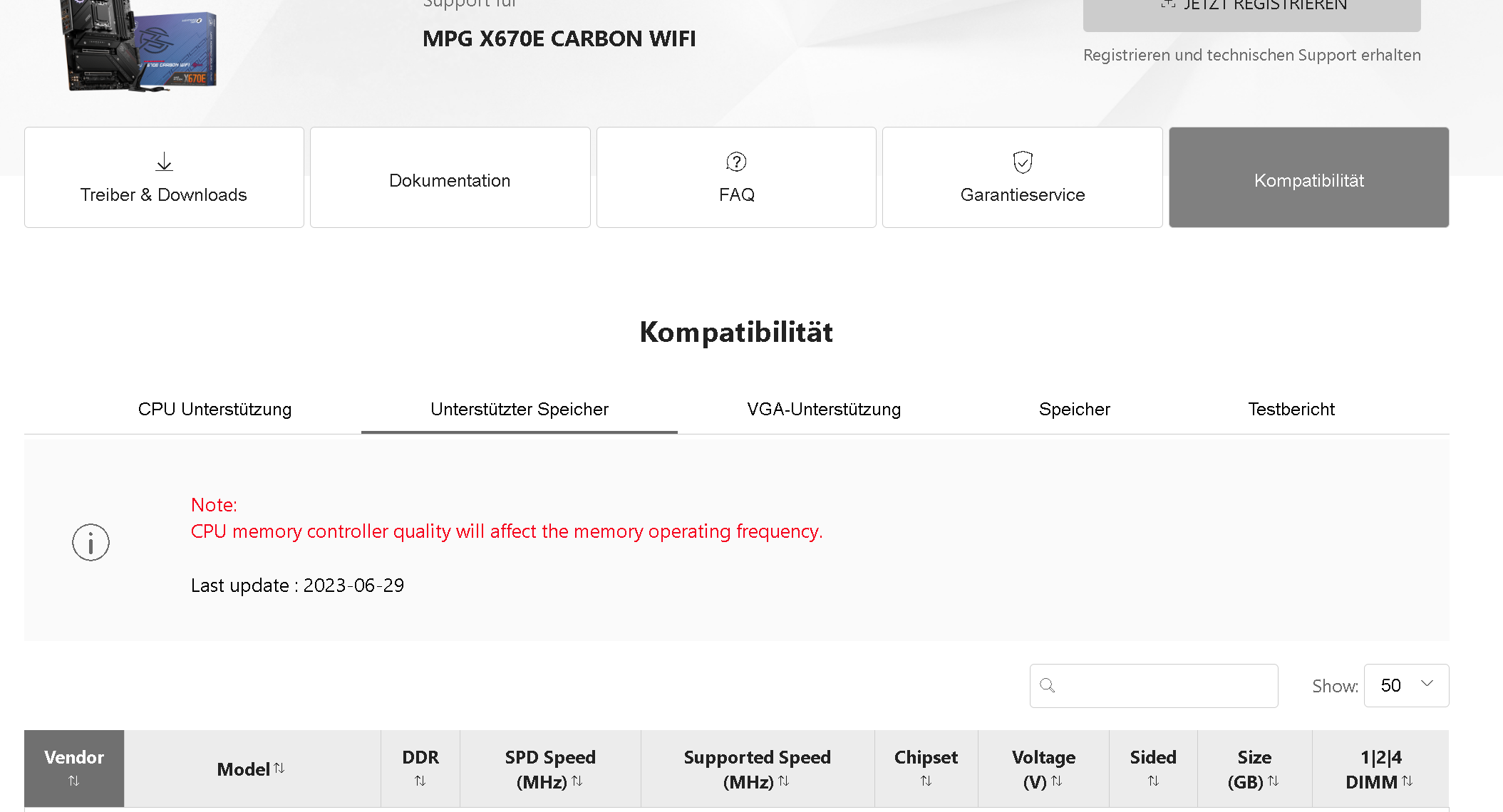Open the Testbericht tab
1503x812 pixels.
coord(1291,410)
